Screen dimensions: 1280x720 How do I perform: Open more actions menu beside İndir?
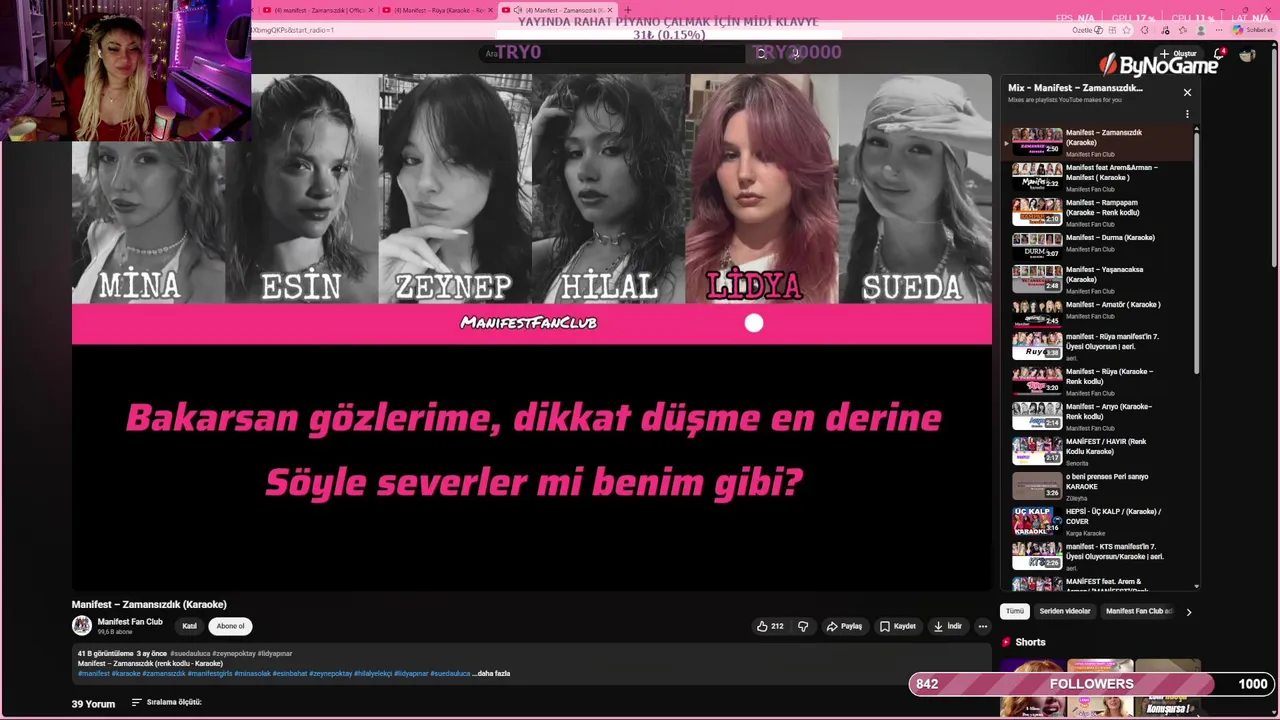click(x=982, y=626)
